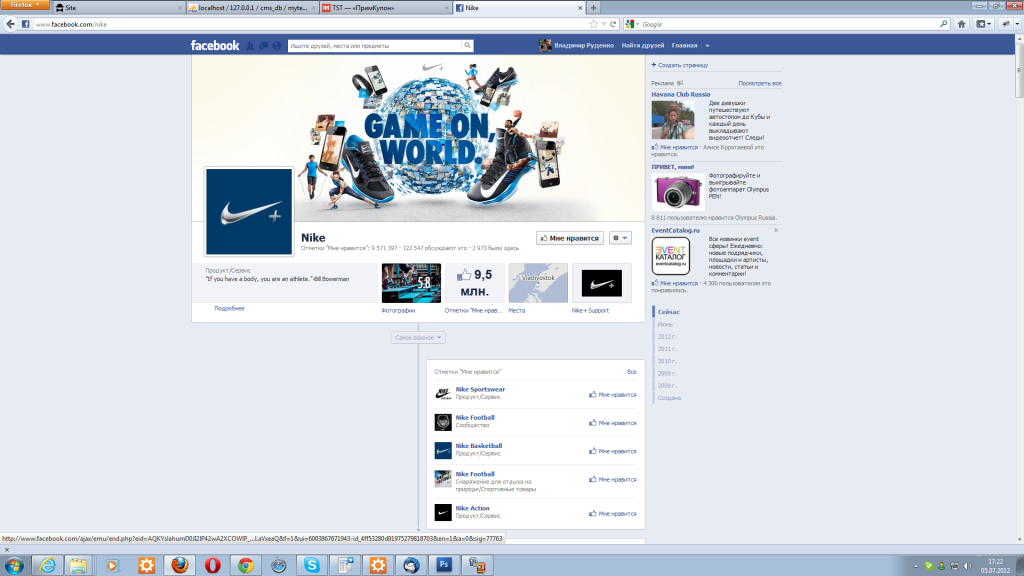1024x576 pixels.
Task: Open Facebook messages icon
Action: [x=263, y=46]
